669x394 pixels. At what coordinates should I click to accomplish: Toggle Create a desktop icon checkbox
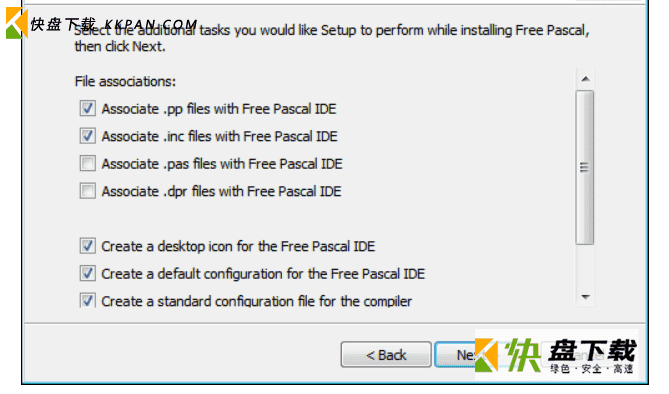pyautogui.click(x=87, y=246)
